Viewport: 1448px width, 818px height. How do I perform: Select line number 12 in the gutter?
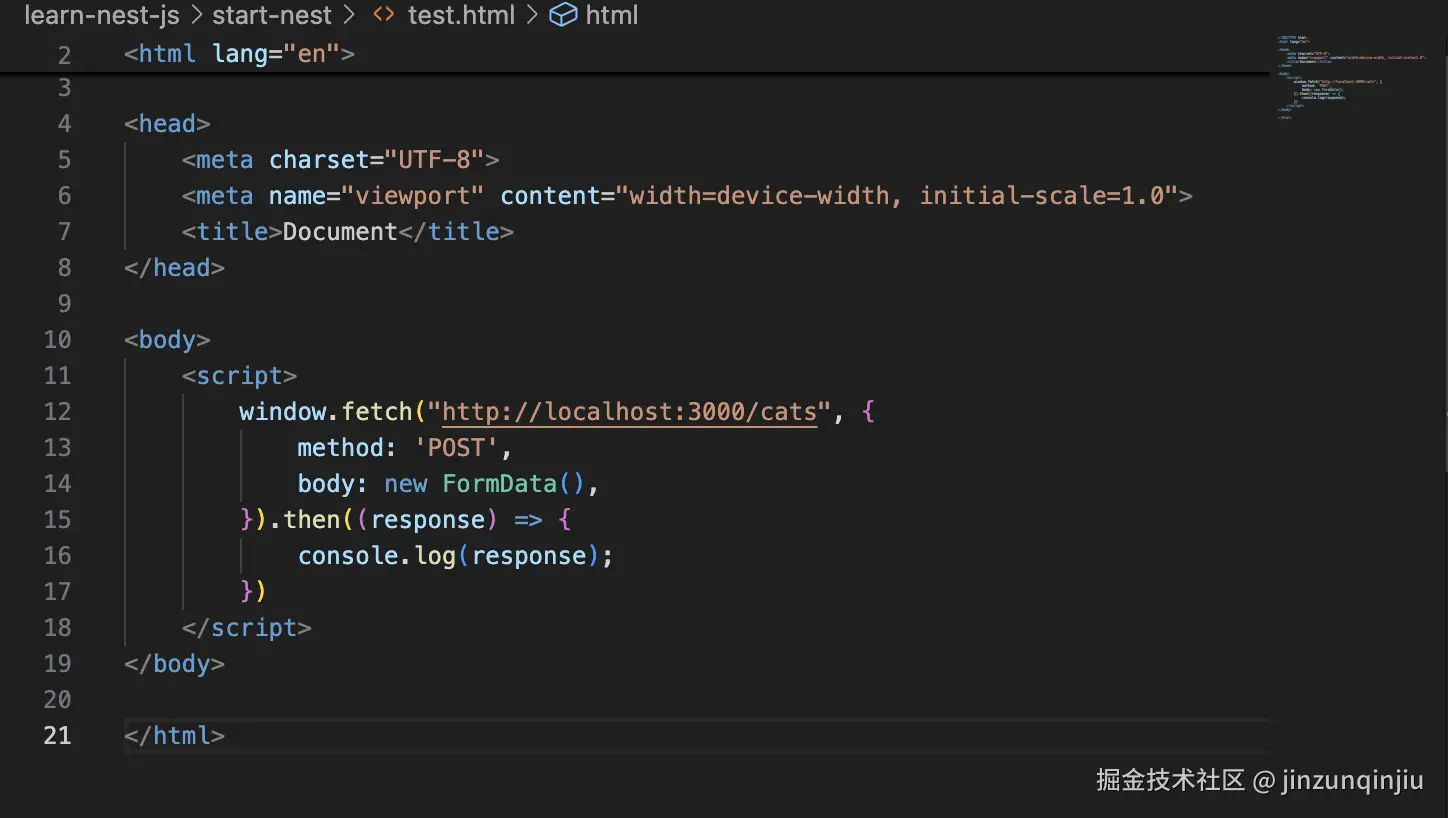pos(57,412)
